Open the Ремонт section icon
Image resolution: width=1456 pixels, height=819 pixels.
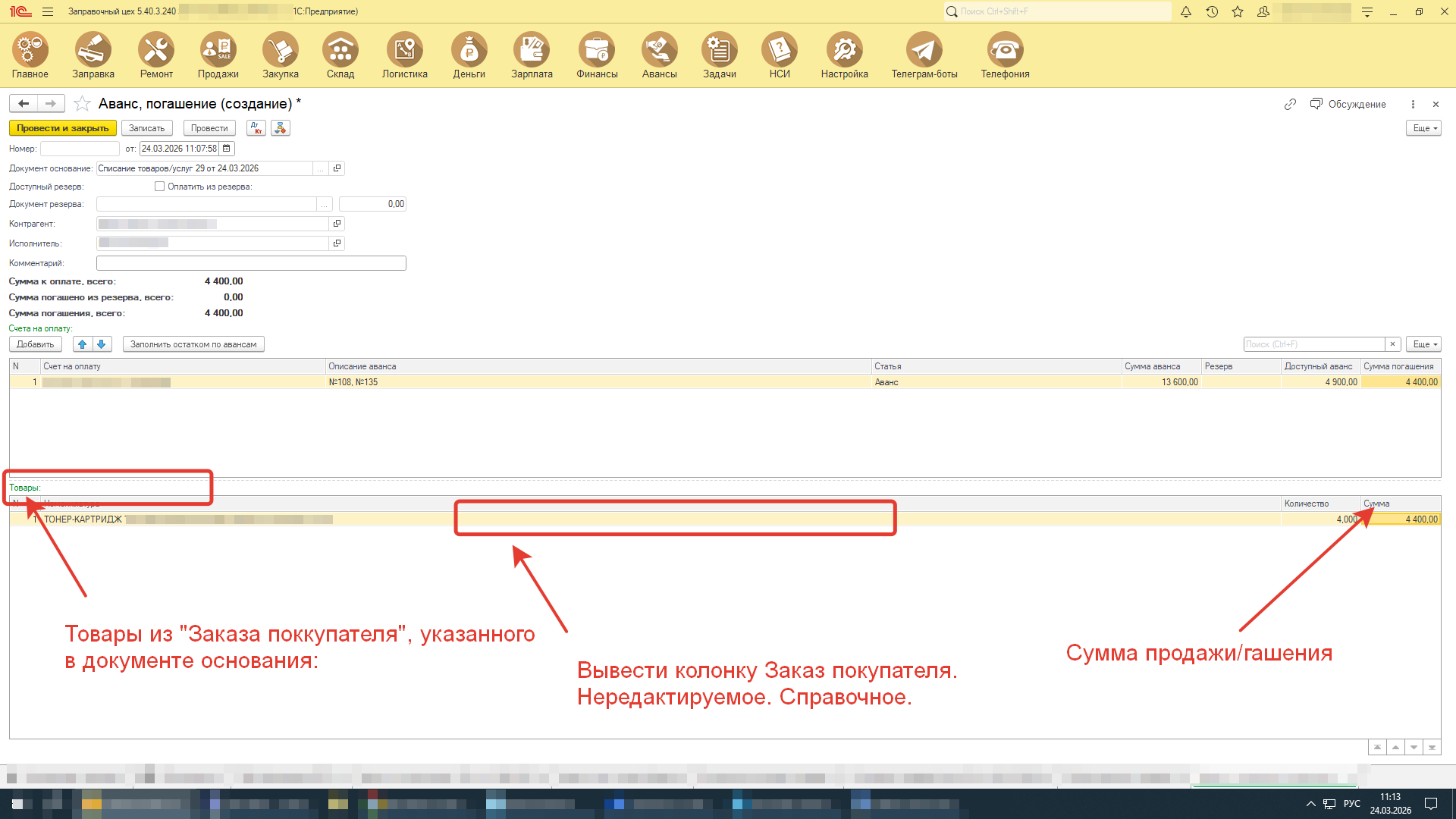(x=156, y=50)
